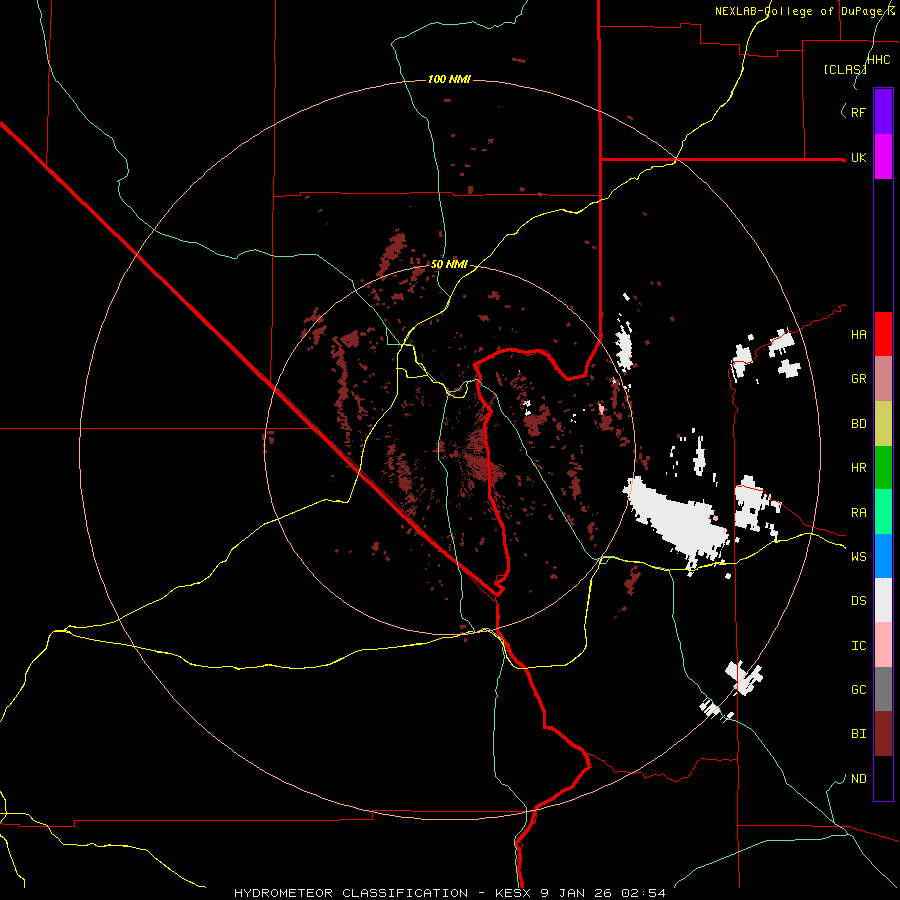
Task: Click the [CLAS] legend header
Action: (x=844, y=70)
